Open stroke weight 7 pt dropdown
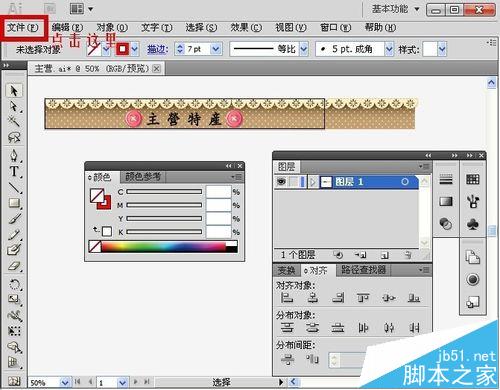This screenshot has width=500, height=390. tap(216, 49)
